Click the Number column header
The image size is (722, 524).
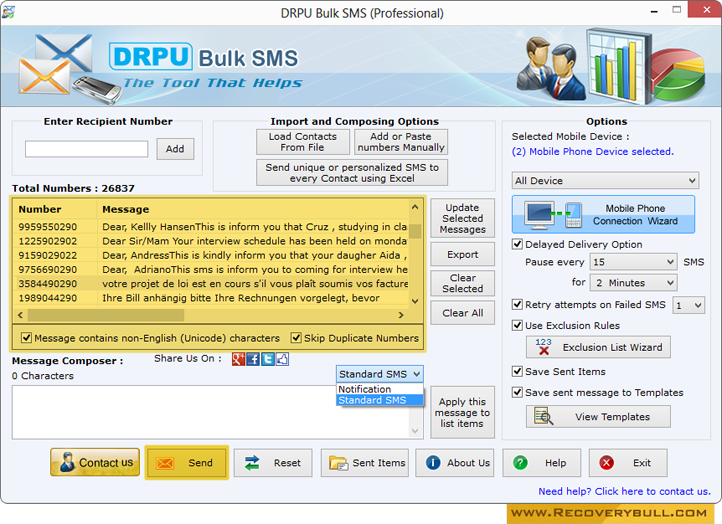(55, 209)
